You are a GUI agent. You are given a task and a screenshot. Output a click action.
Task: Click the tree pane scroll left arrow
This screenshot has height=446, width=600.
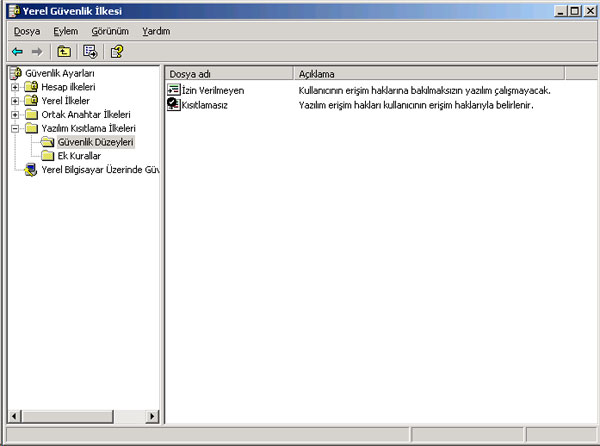(x=15, y=416)
